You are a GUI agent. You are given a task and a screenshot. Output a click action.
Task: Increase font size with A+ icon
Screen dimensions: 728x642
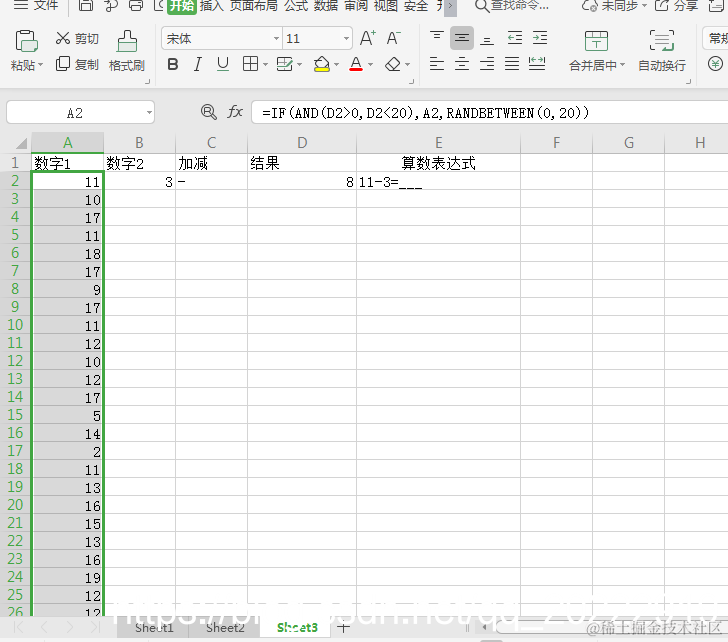368,38
